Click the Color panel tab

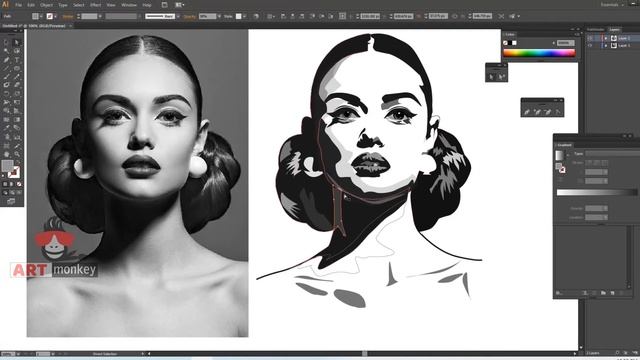point(510,35)
